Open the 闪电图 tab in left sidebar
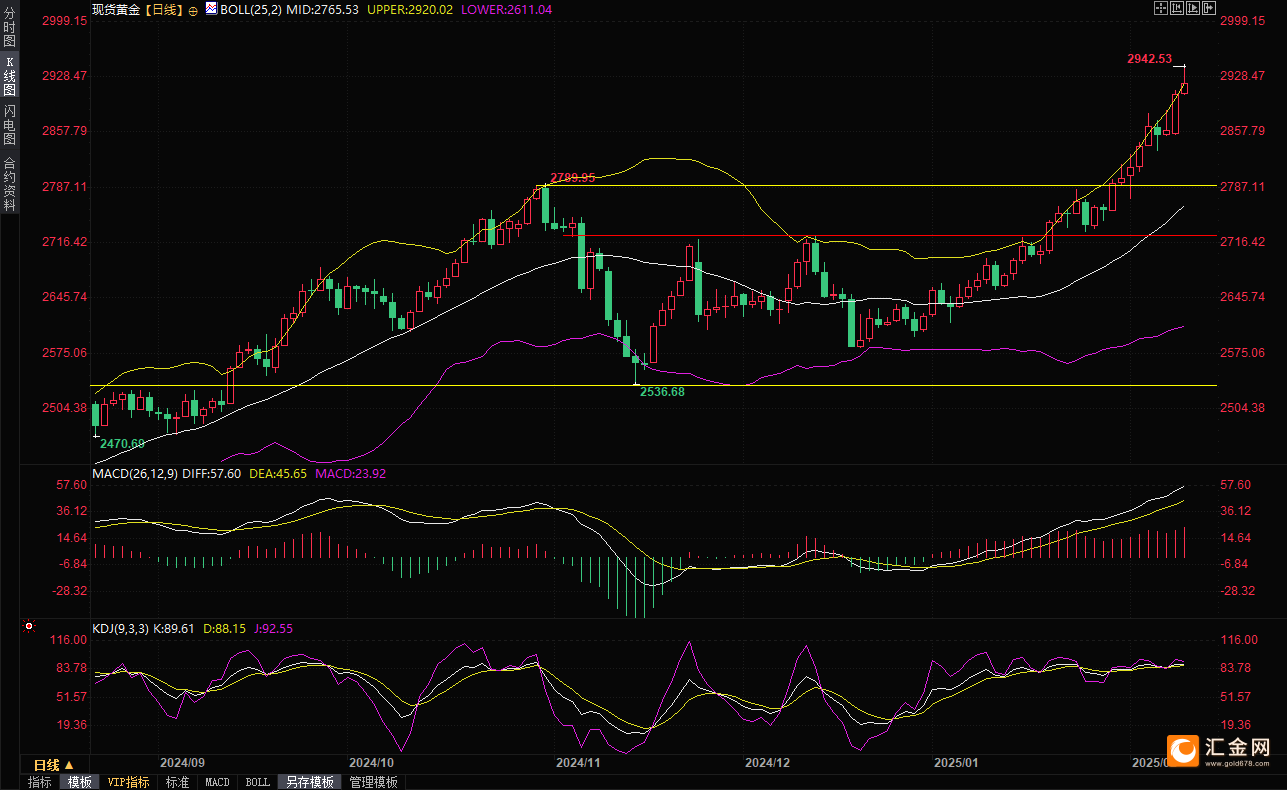 pos(10,125)
